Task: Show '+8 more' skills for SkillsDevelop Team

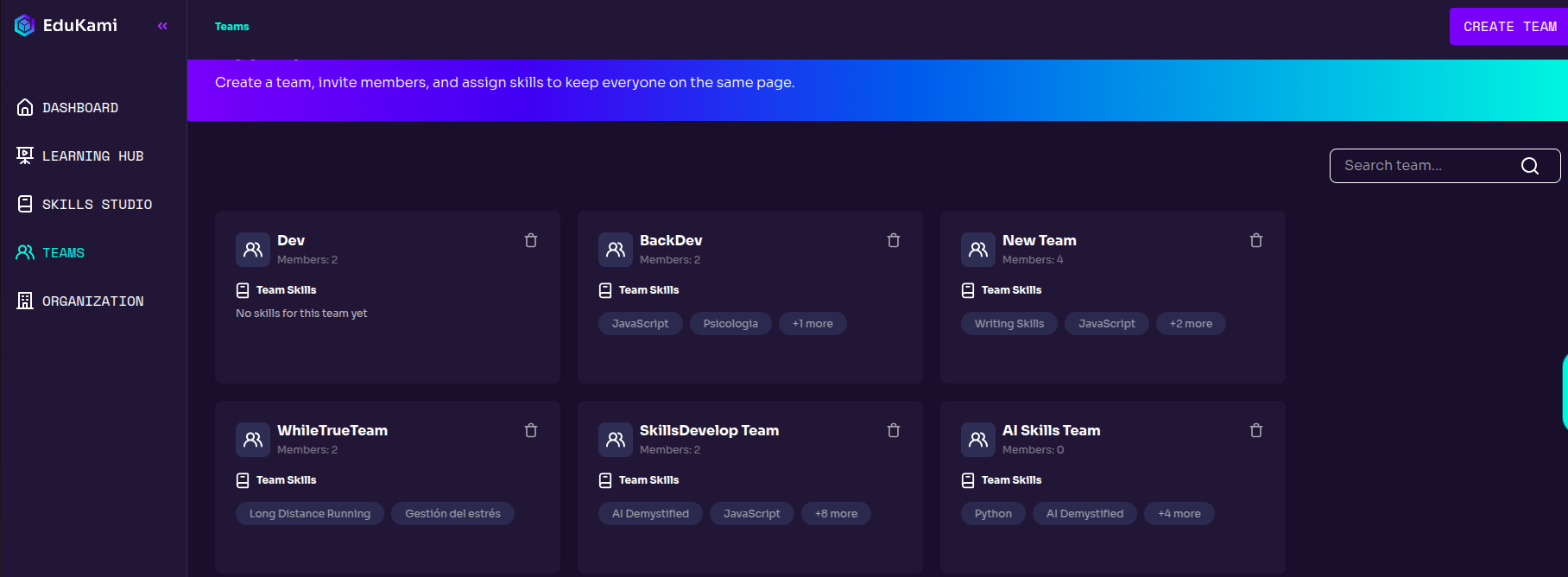Action: point(836,514)
